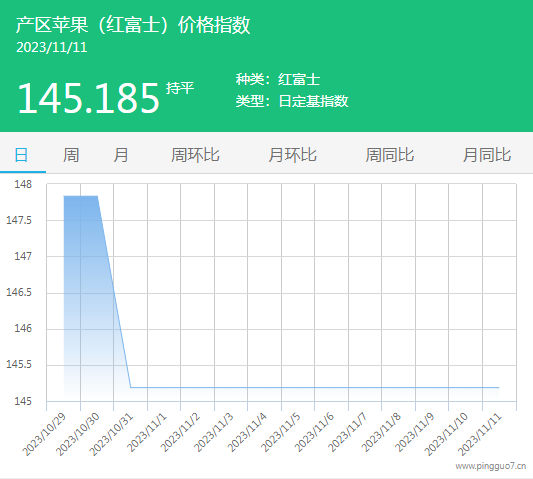The image size is (533, 479).
Task: Select the 日 daily tab
Action: 21,155
